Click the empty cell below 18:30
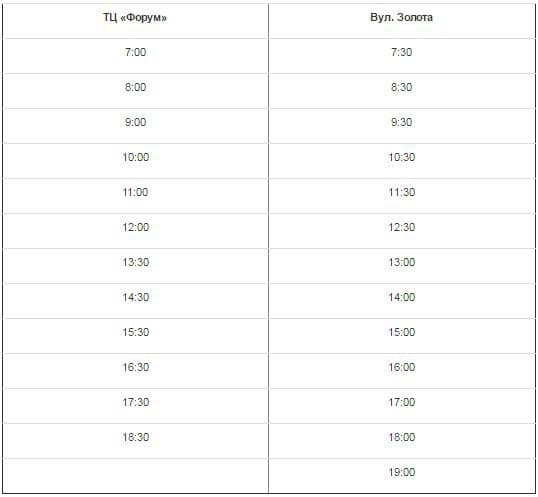Viewport: 538px width, 497px height. click(x=135, y=476)
